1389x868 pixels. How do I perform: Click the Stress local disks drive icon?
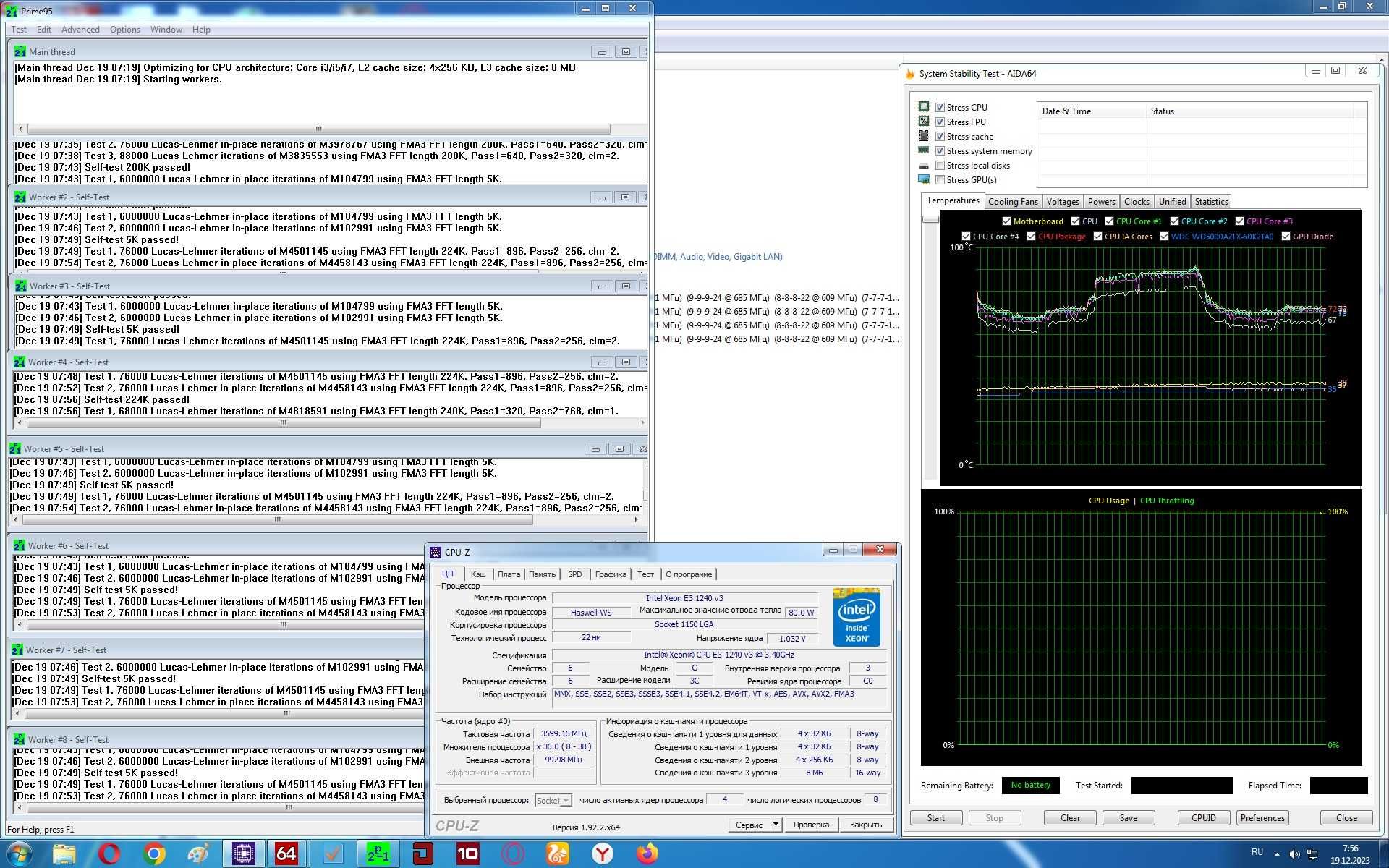pos(924,166)
